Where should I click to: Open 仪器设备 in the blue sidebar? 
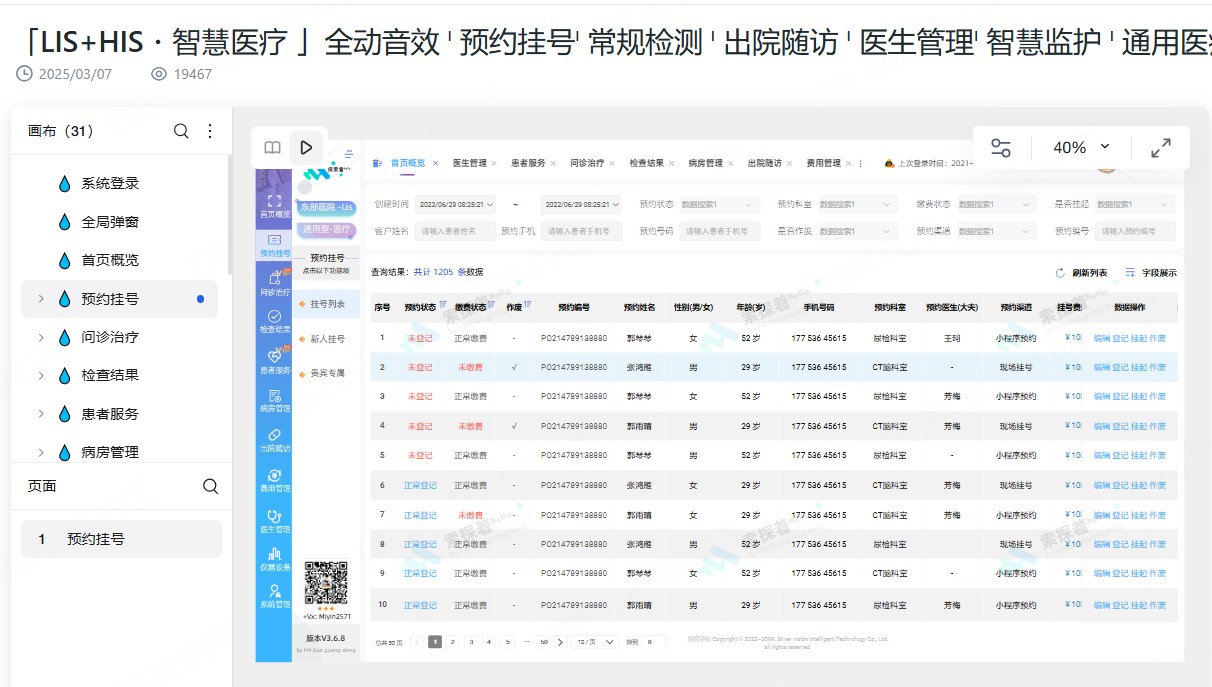pos(275,559)
